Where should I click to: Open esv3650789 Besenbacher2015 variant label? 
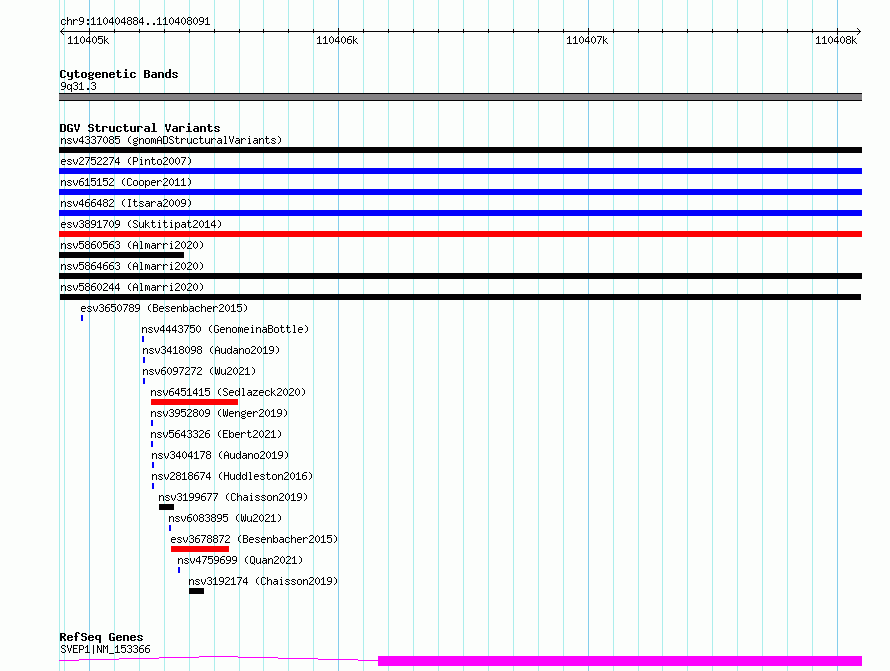tap(164, 308)
